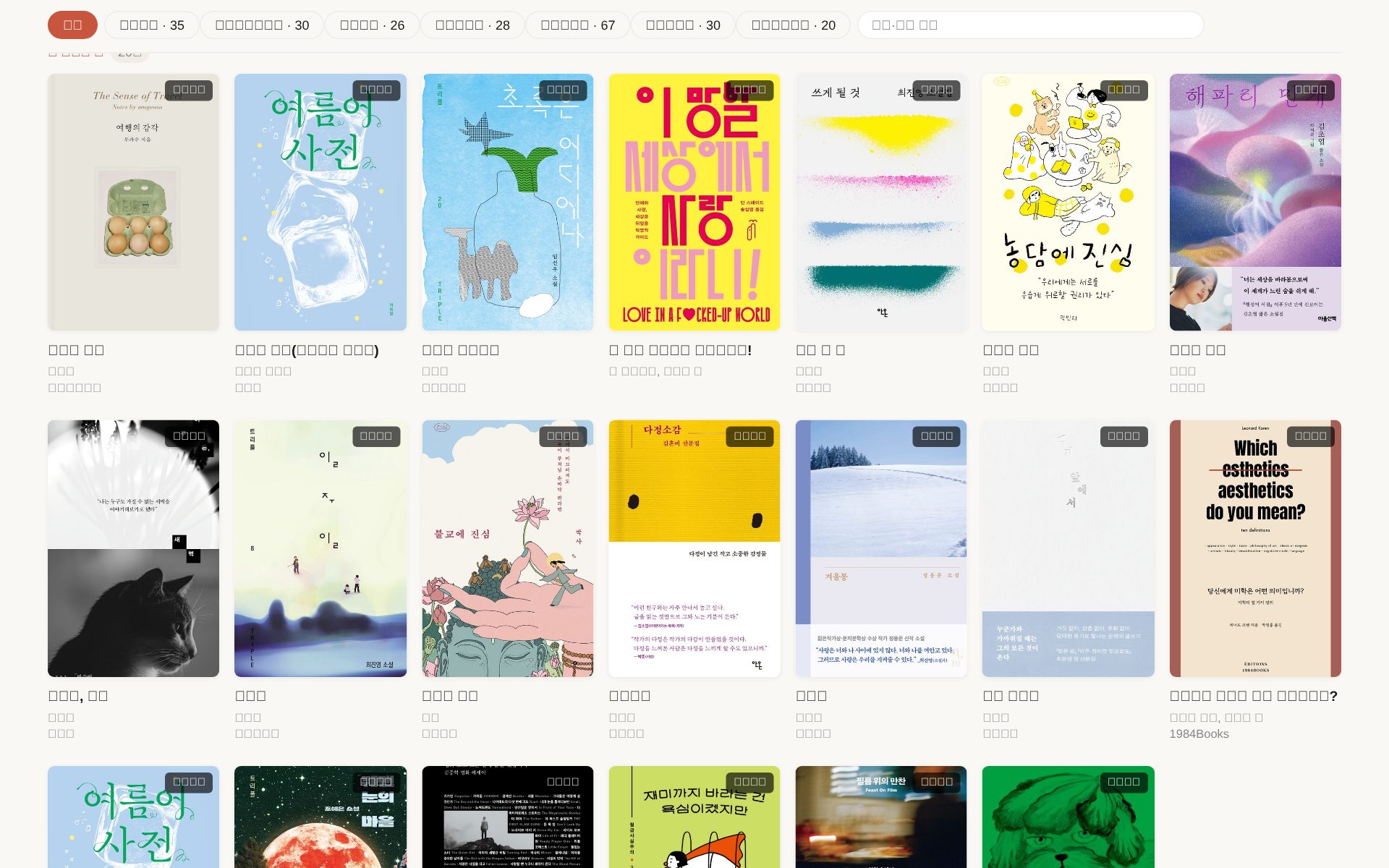Click the badge on the black cat cover
Screen dimensions: 1389x868
[x=189, y=436]
